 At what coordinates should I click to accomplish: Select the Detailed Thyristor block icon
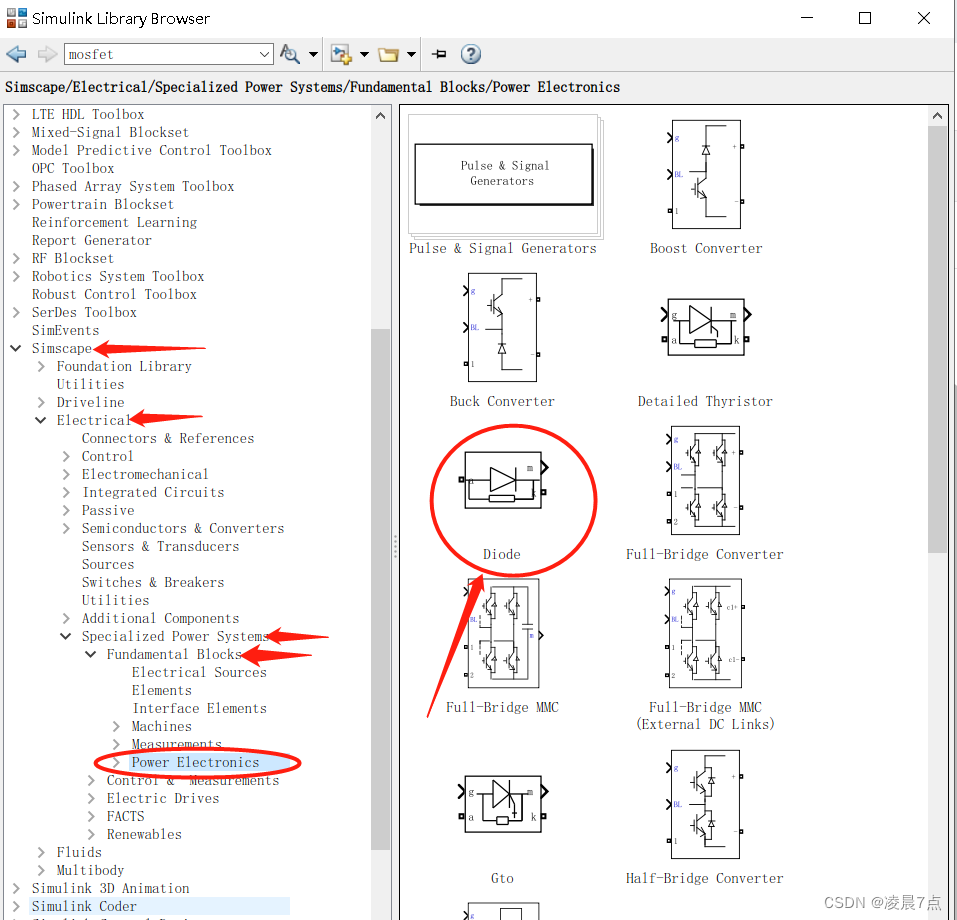(706, 326)
